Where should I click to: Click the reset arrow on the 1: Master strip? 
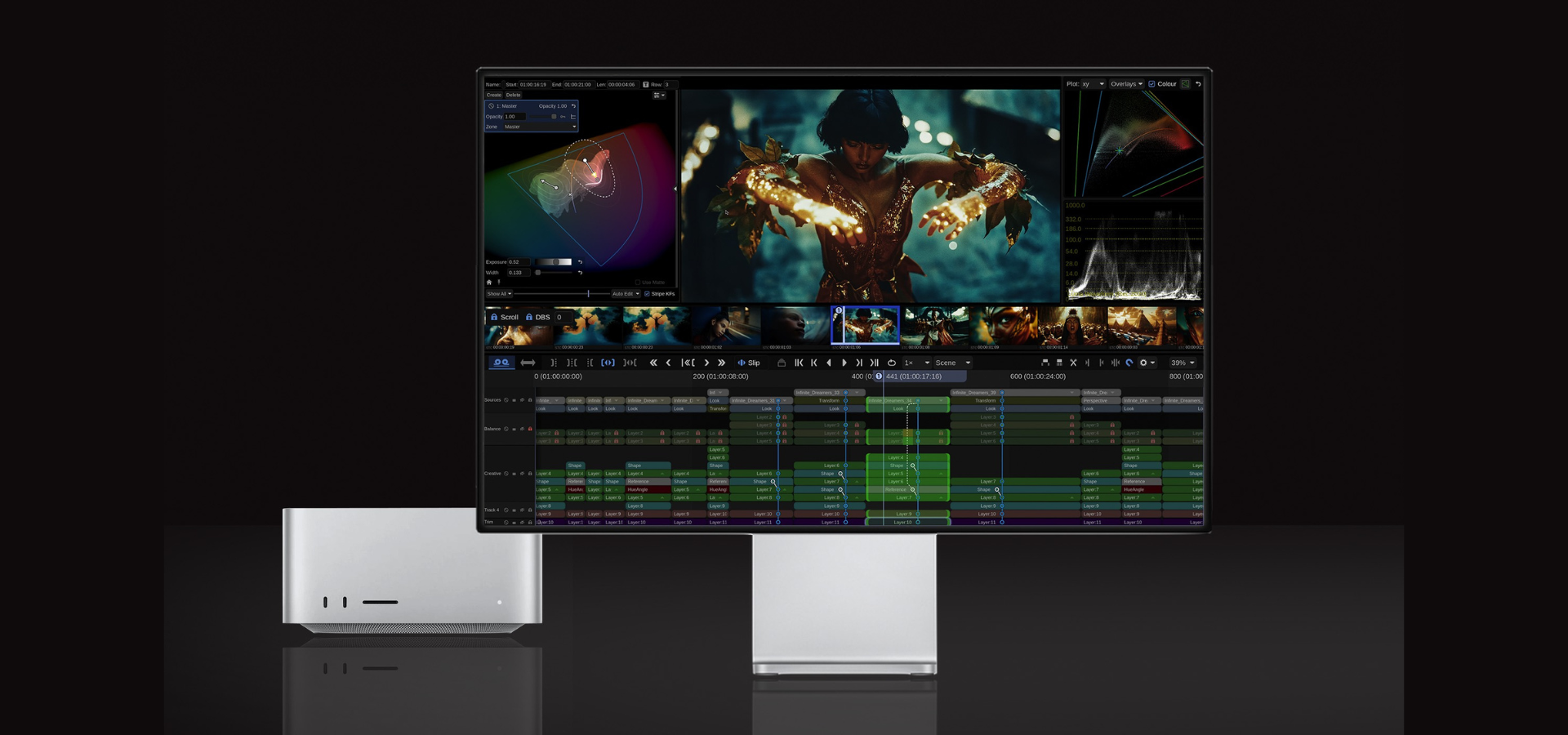click(x=573, y=106)
